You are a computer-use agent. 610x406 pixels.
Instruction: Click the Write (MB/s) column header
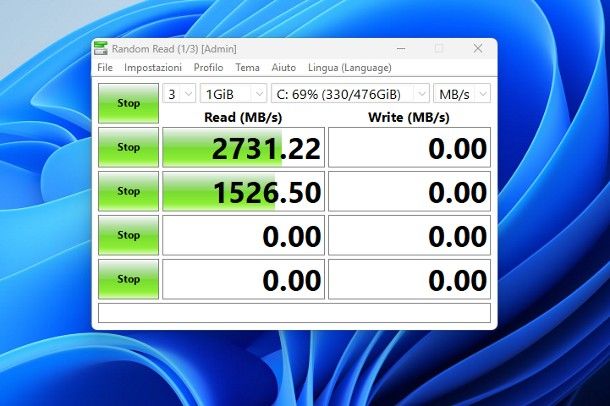click(x=409, y=117)
